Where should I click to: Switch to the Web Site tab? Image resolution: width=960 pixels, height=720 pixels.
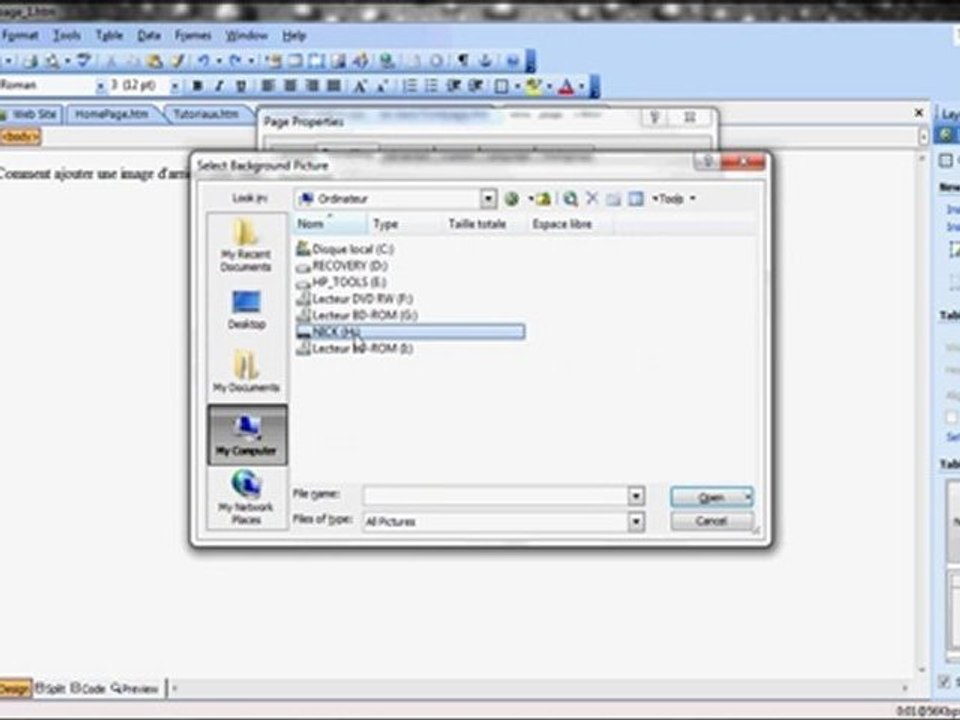[x=29, y=114]
